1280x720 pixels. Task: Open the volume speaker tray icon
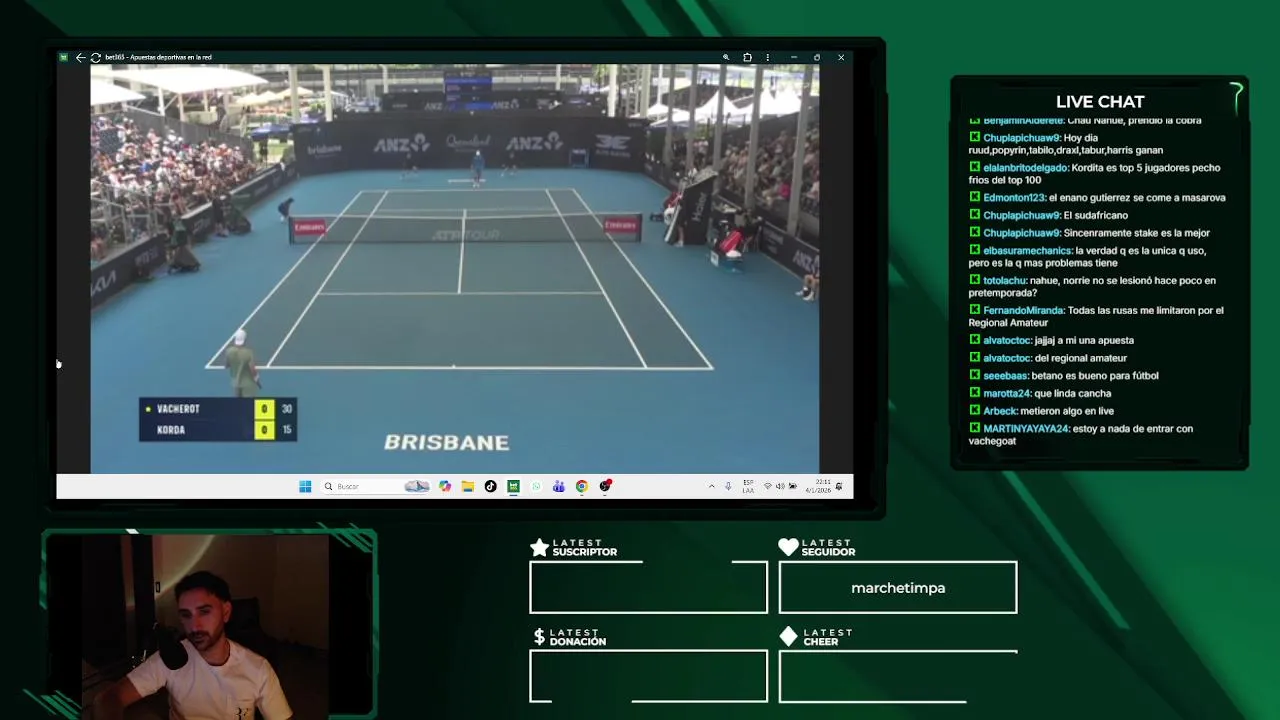pyautogui.click(x=780, y=486)
